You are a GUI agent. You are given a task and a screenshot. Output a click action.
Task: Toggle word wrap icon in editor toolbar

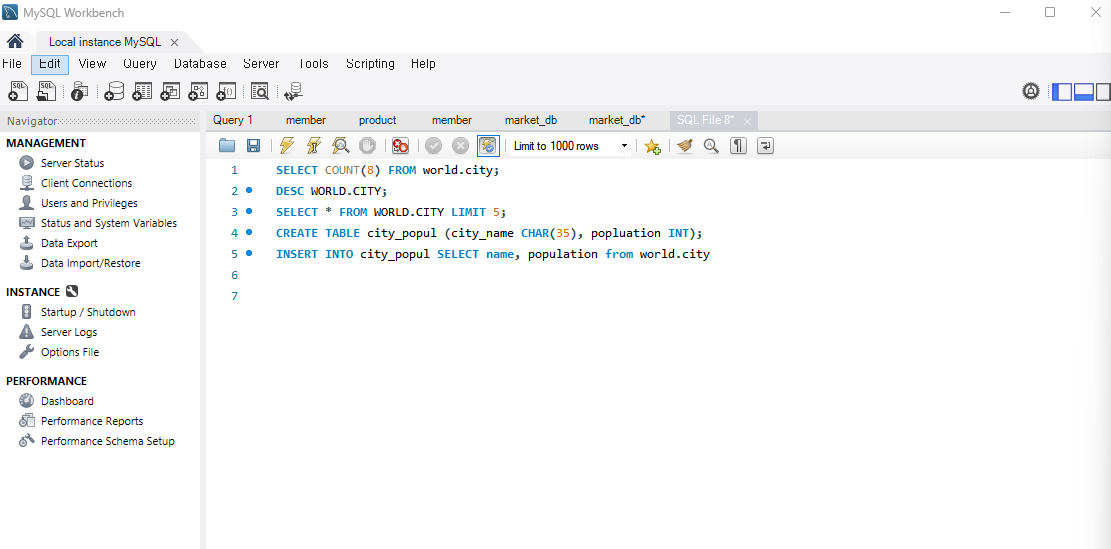pos(765,146)
